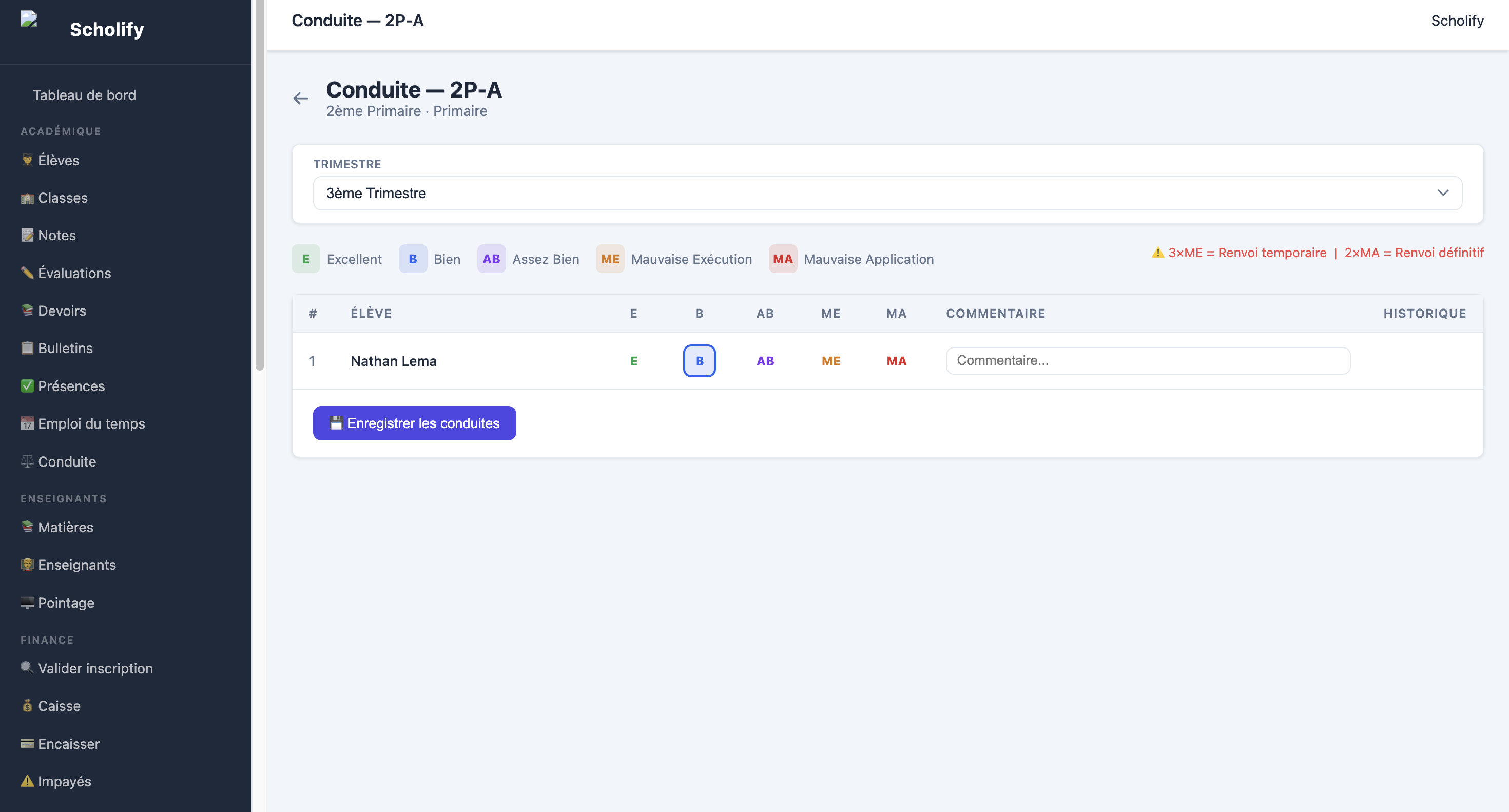The image size is (1509, 812).
Task: Open the Notes sidebar icon
Action: click(x=27, y=236)
